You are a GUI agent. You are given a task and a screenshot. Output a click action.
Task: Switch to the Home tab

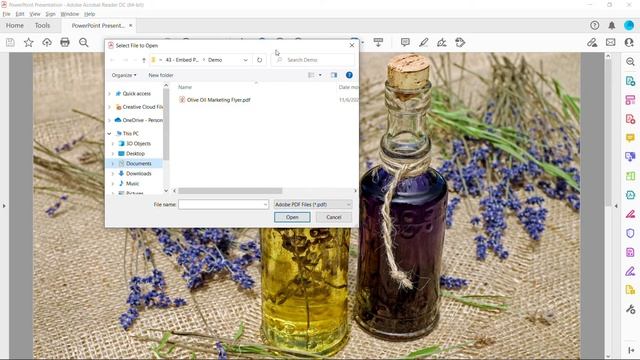(x=15, y=25)
